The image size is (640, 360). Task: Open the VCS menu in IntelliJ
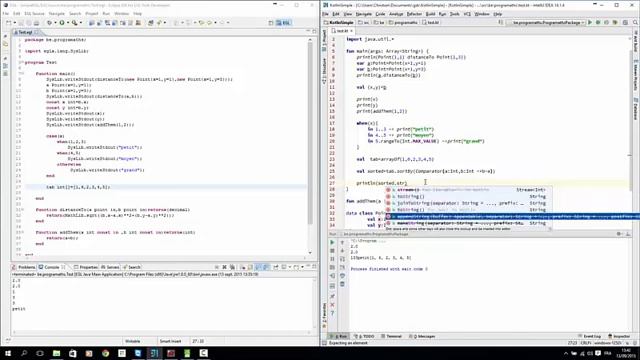pos(467,14)
